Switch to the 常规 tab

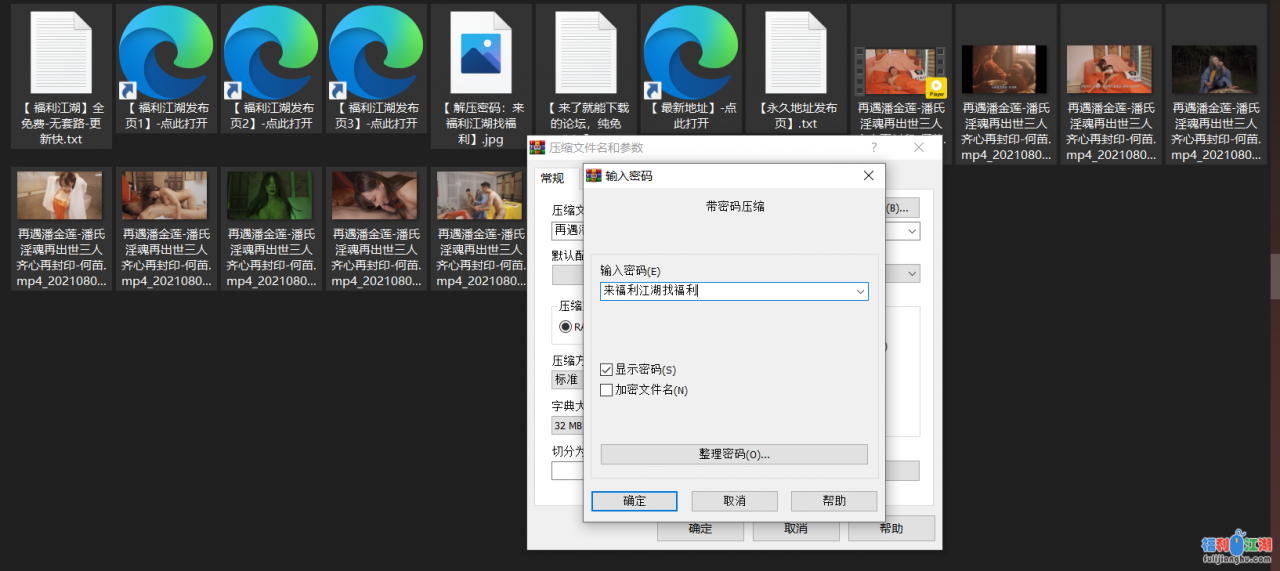click(x=552, y=178)
